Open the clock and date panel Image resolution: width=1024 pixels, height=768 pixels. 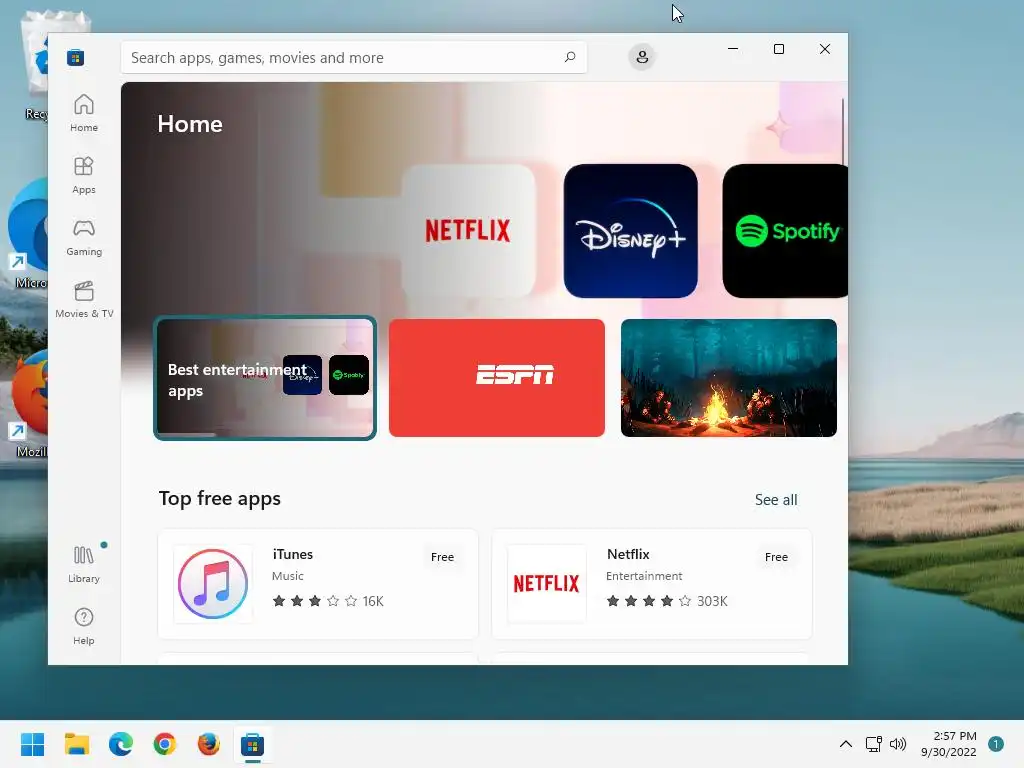click(x=948, y=744)
